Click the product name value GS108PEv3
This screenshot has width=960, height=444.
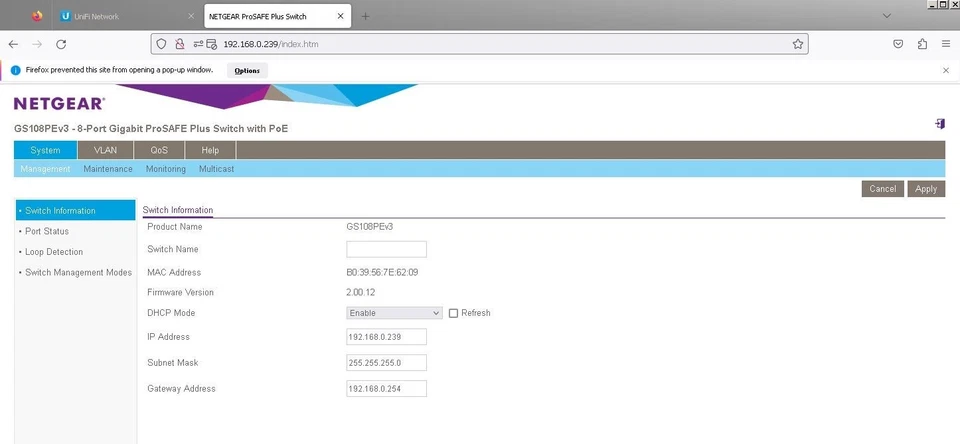click(369, 227)
